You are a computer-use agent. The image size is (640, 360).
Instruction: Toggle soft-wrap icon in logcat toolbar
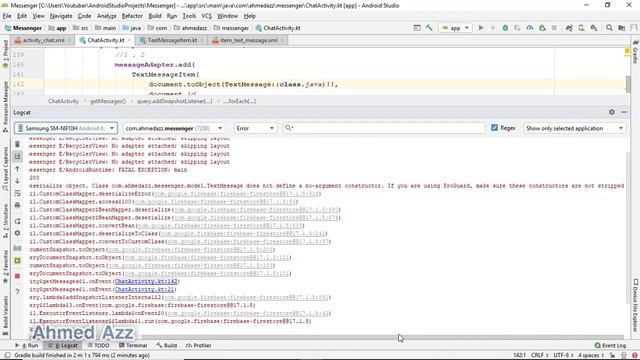tap(17, 193)
